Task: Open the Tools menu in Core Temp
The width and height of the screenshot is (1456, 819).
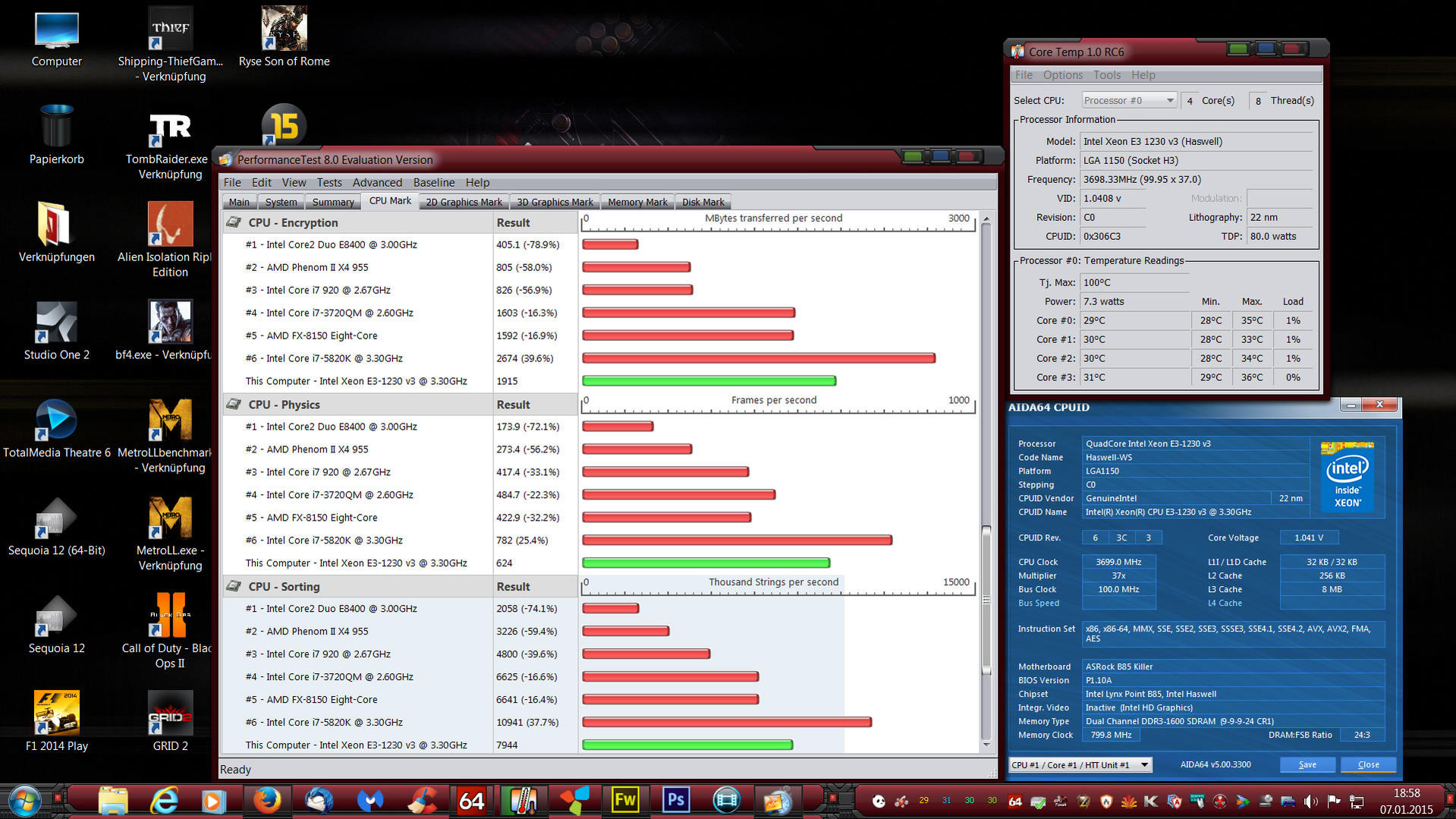Action: [x=1107, y=75]
